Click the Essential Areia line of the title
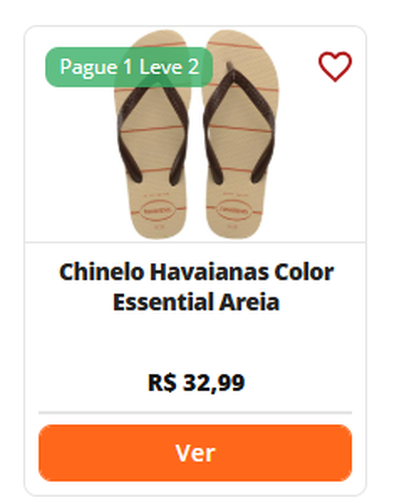This screenshot has height=500, width=409. tap(196, 302)
